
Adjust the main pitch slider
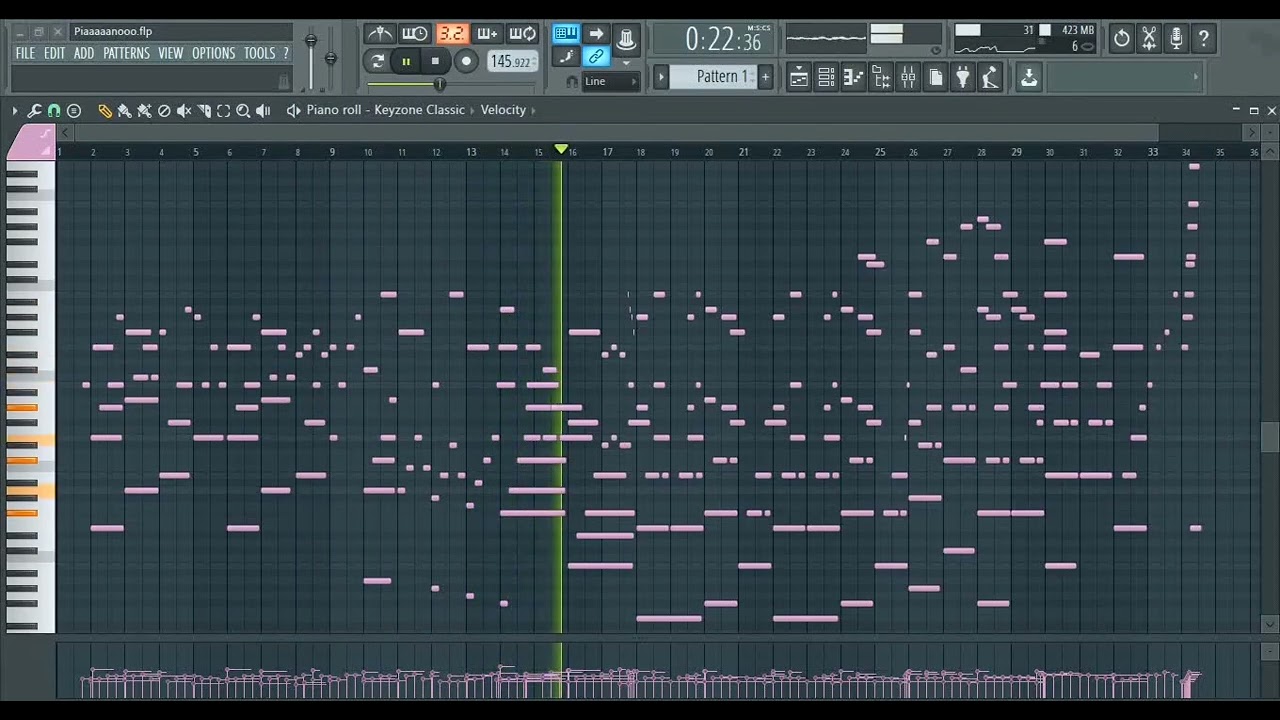click(330, 60)
